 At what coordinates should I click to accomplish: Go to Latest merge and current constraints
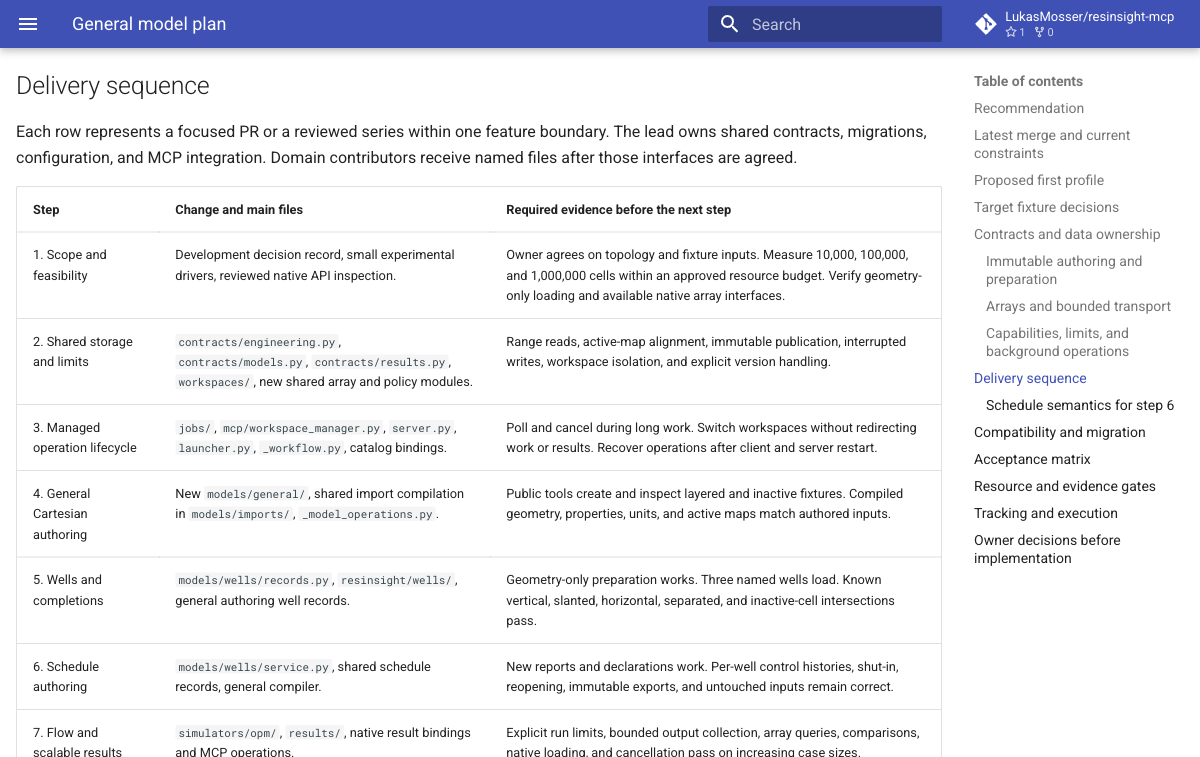point(1052,144)
